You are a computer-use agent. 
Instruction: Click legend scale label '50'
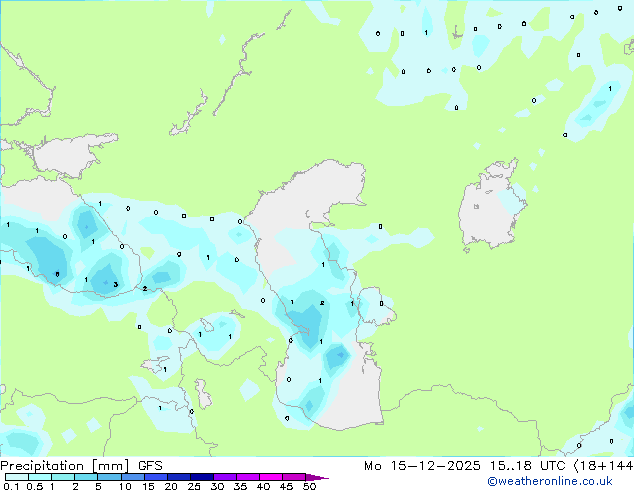(x=309, y=486)
